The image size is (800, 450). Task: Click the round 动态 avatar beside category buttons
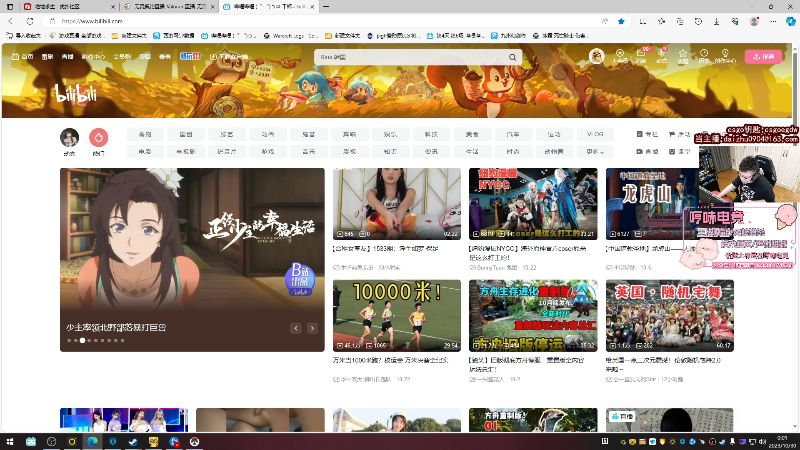[x=69, y=138]
